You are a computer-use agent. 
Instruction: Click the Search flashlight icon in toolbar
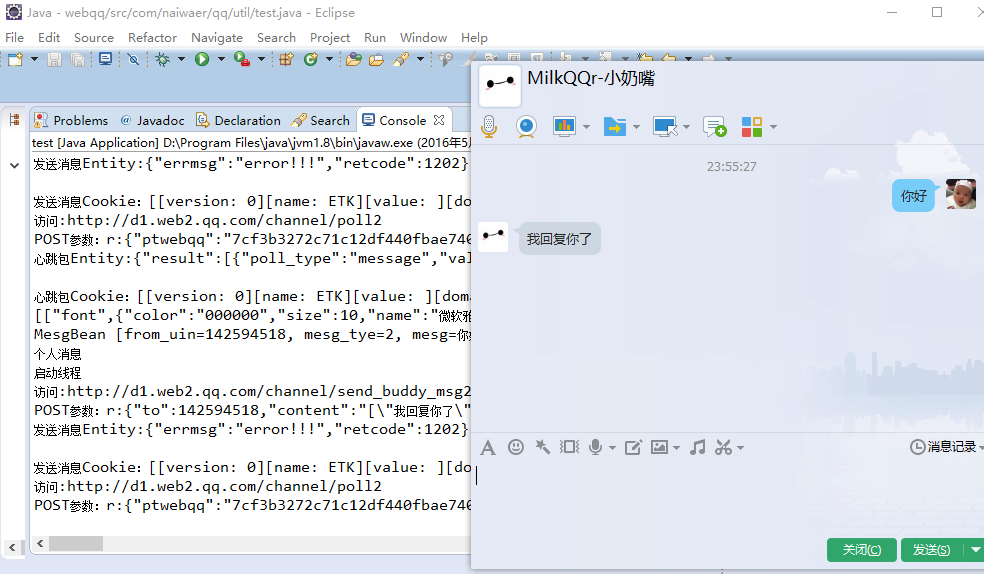[x=401, y=59]
